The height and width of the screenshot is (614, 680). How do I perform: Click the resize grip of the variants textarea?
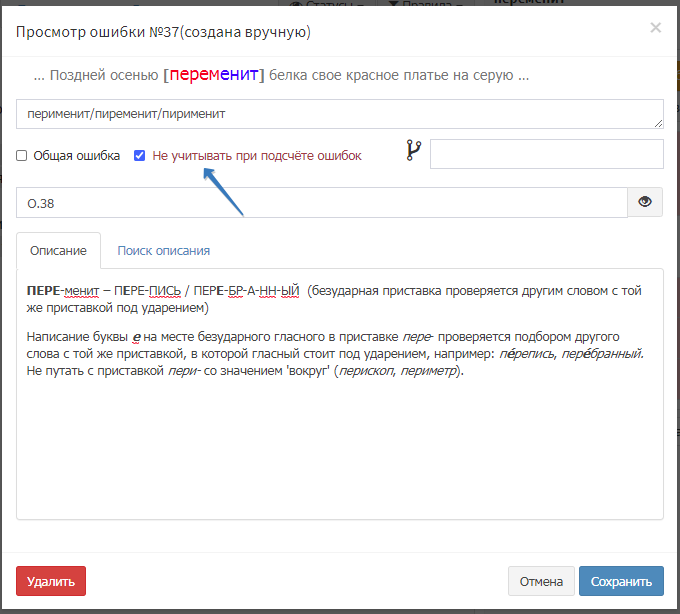coord(659,124)
